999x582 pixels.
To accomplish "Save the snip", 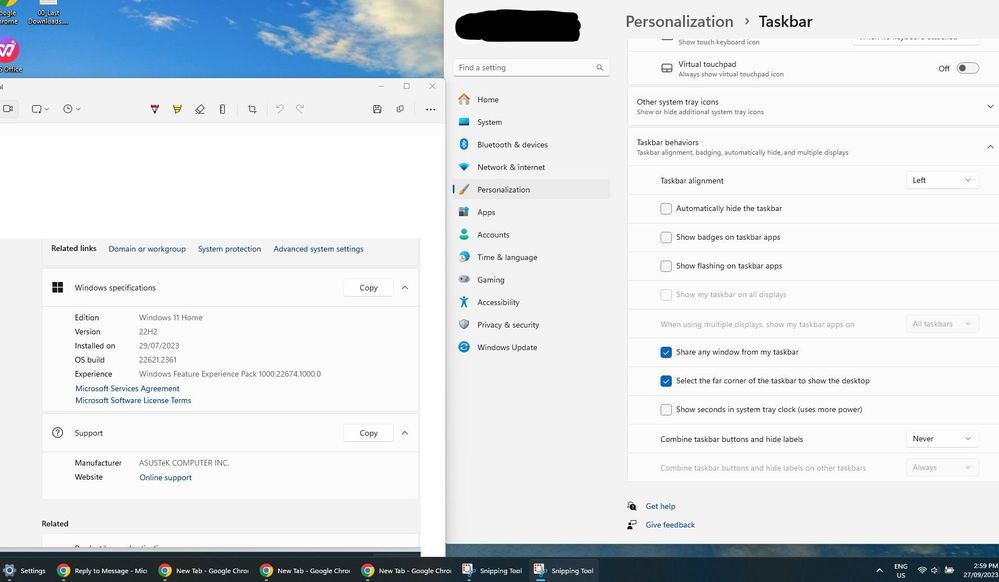I will click(378, 109).
